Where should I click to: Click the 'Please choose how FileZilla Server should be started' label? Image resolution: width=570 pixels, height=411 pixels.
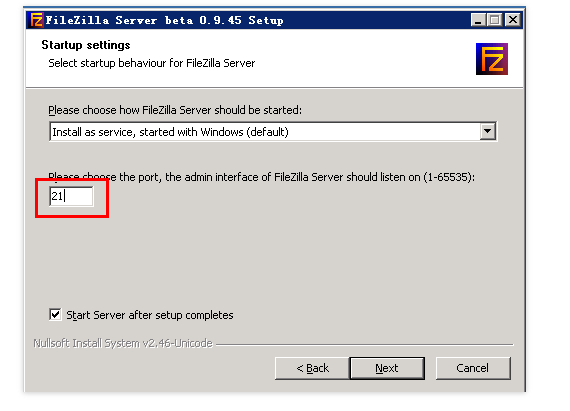(x=175, y=110)
